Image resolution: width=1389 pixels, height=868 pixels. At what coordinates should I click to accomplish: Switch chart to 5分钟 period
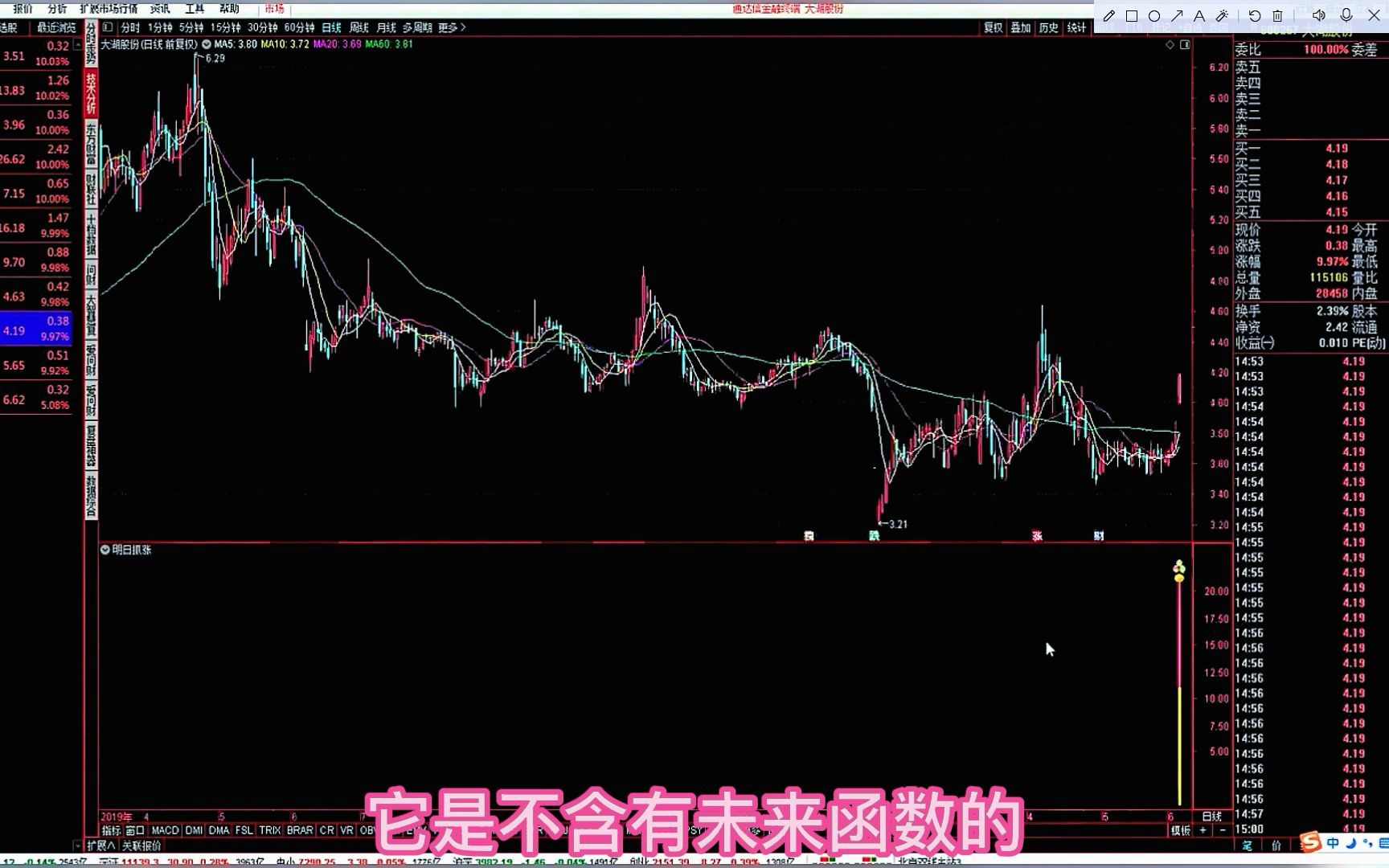pyautogui.click(x=191, y=27)
